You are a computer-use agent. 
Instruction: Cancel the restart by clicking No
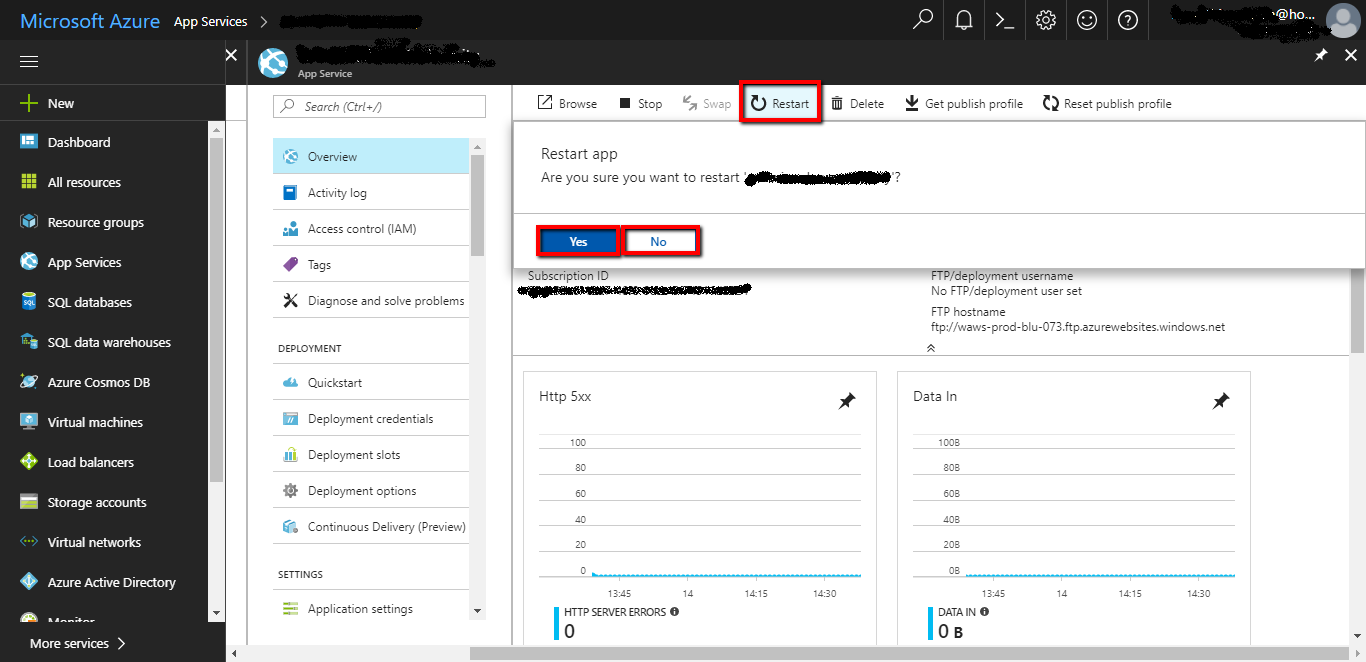tap(660, 241)
